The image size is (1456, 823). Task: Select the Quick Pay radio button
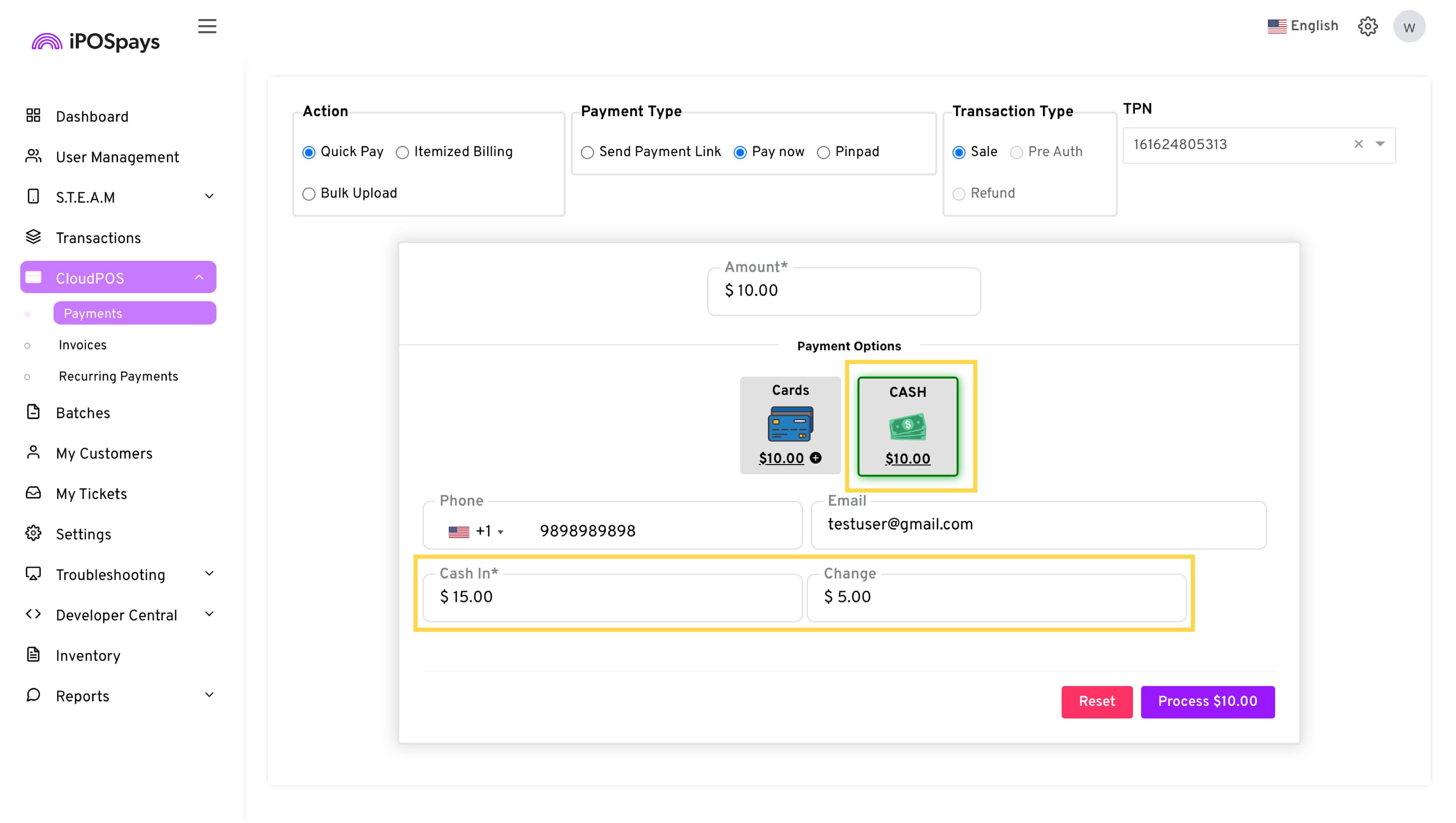click(x=309, y=152)
